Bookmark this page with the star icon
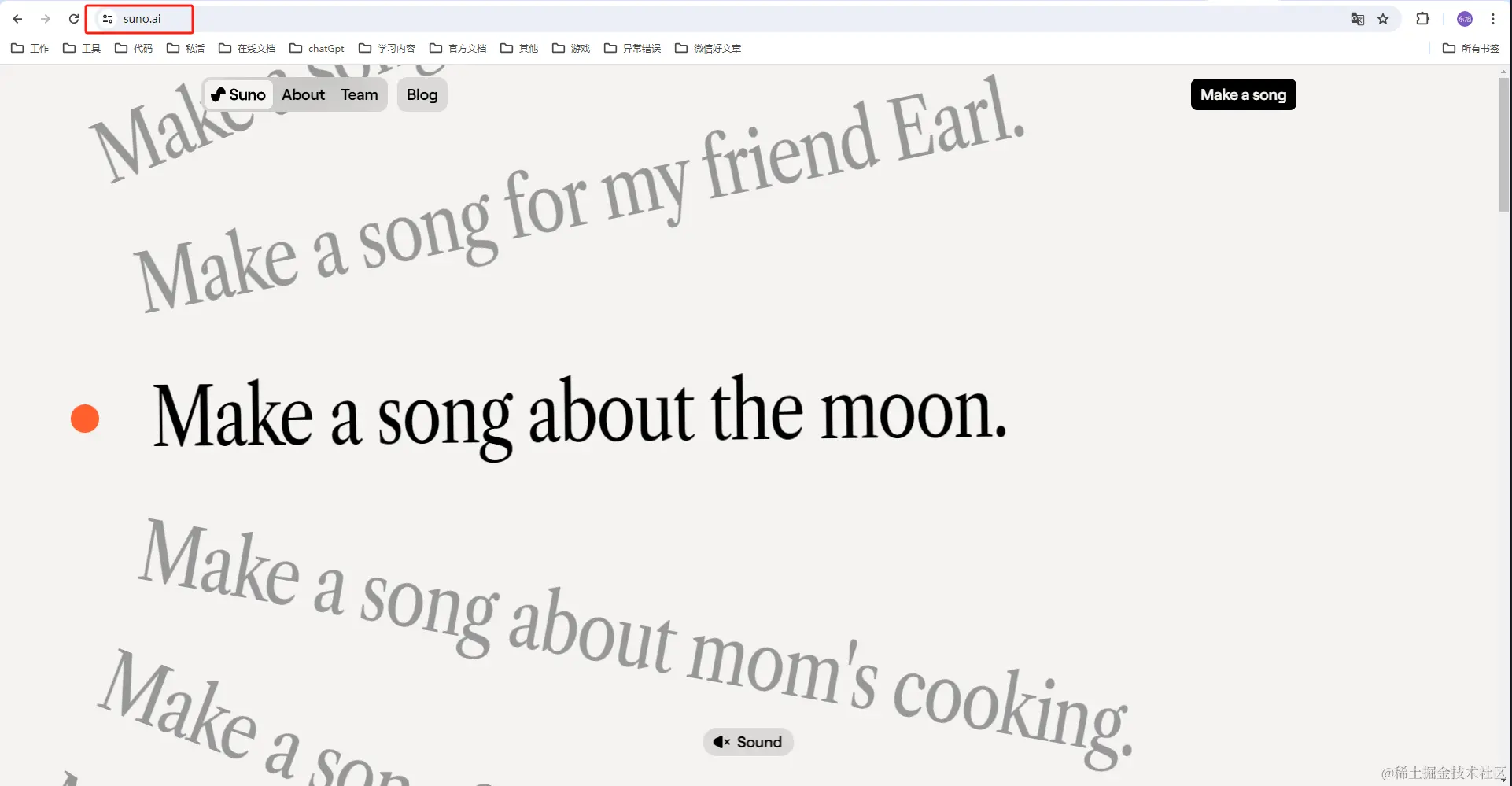Image resolution: width=1512 pixels, height=786 pixels. 1383,19
